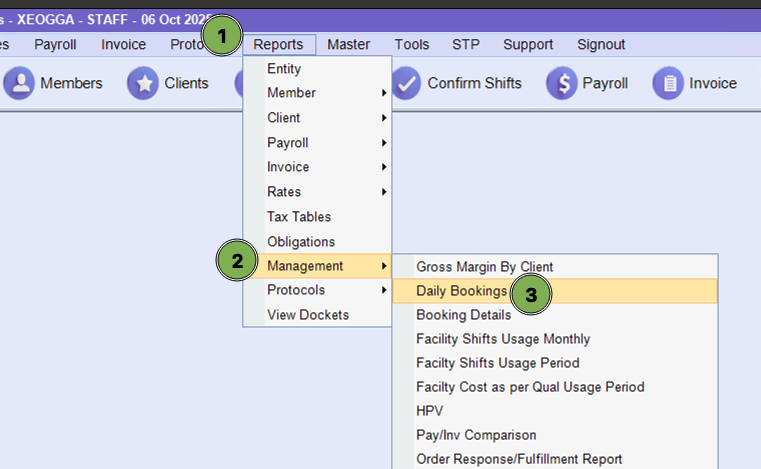The image size is (761, 469).
Task: Select Tax Tables from Reports menu
Action: pyautogui.click(x=299, y=217)
